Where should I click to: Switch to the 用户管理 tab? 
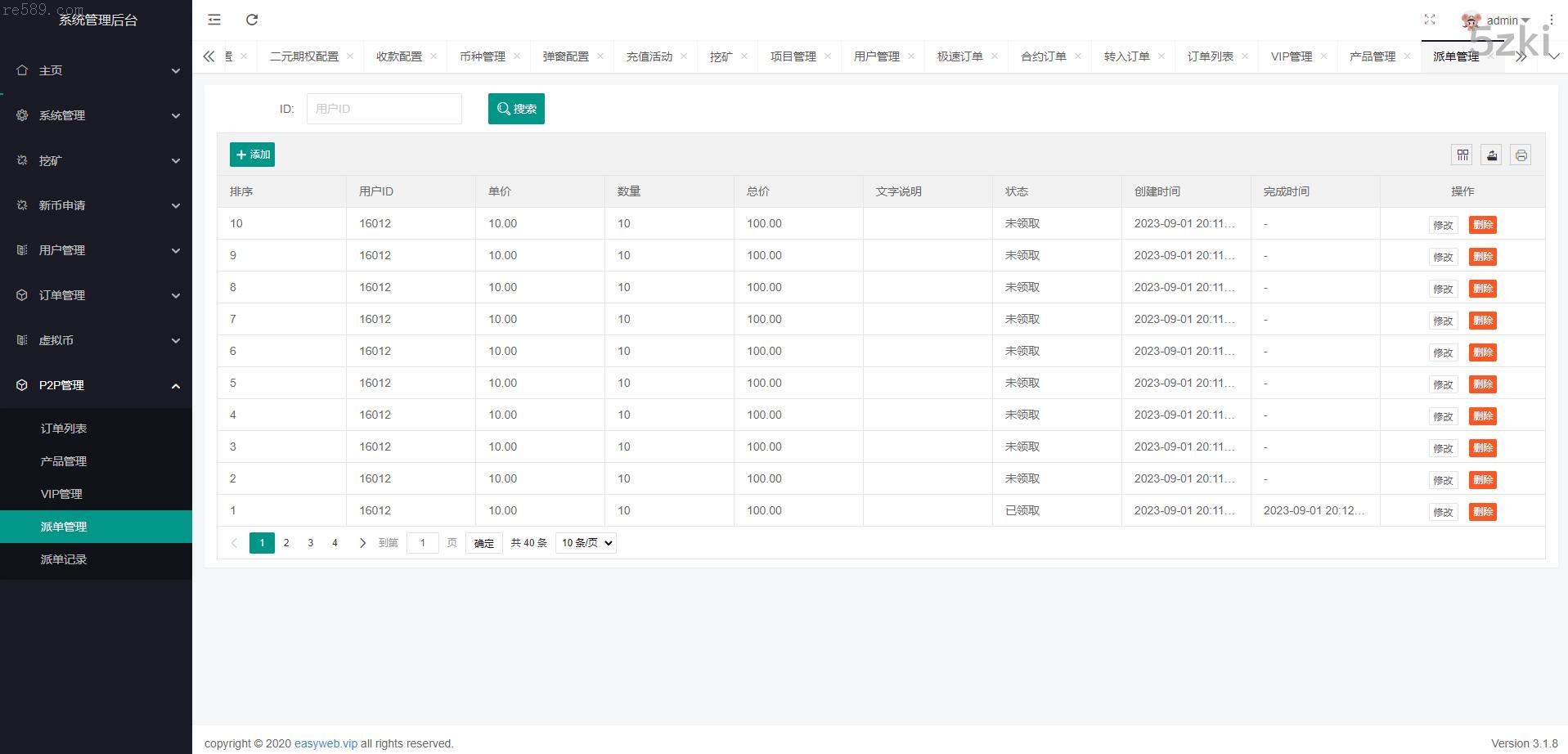(x=876, y=56)
